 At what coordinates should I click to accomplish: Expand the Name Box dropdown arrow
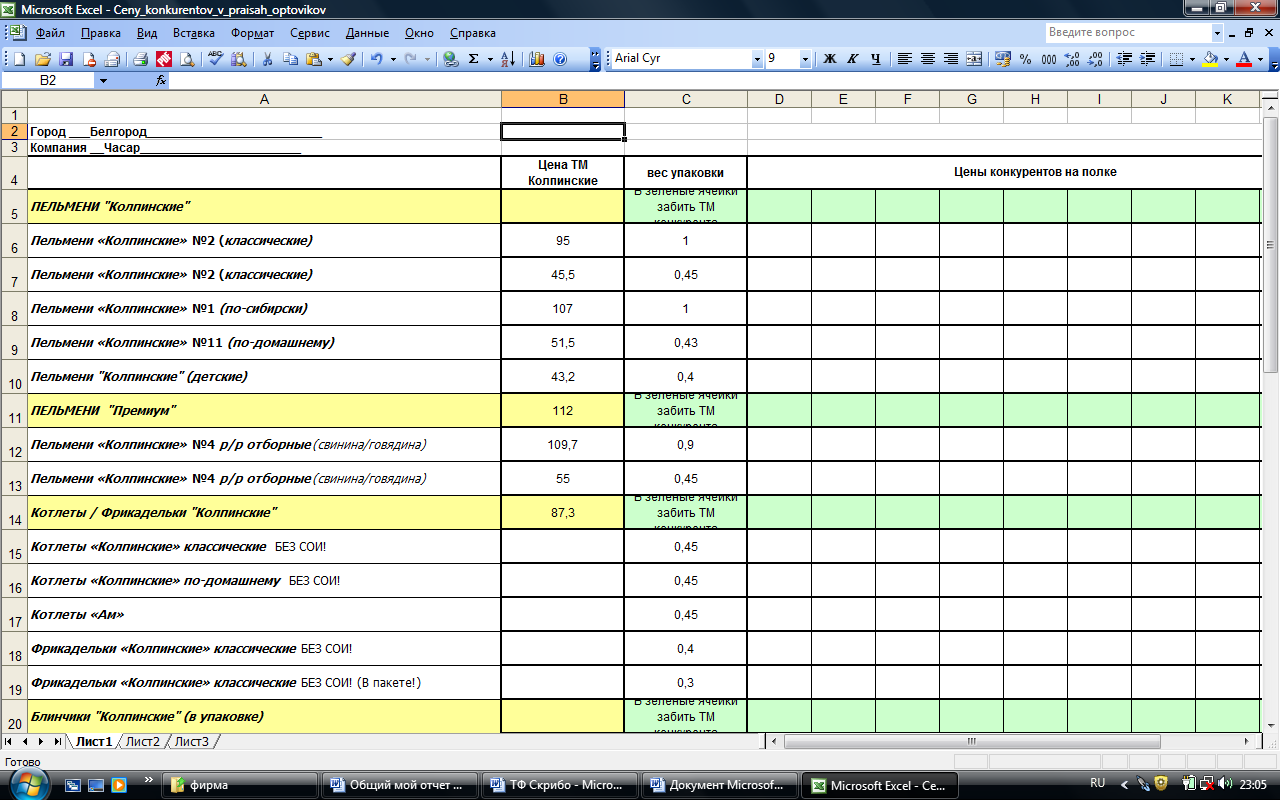pos(102,80)
